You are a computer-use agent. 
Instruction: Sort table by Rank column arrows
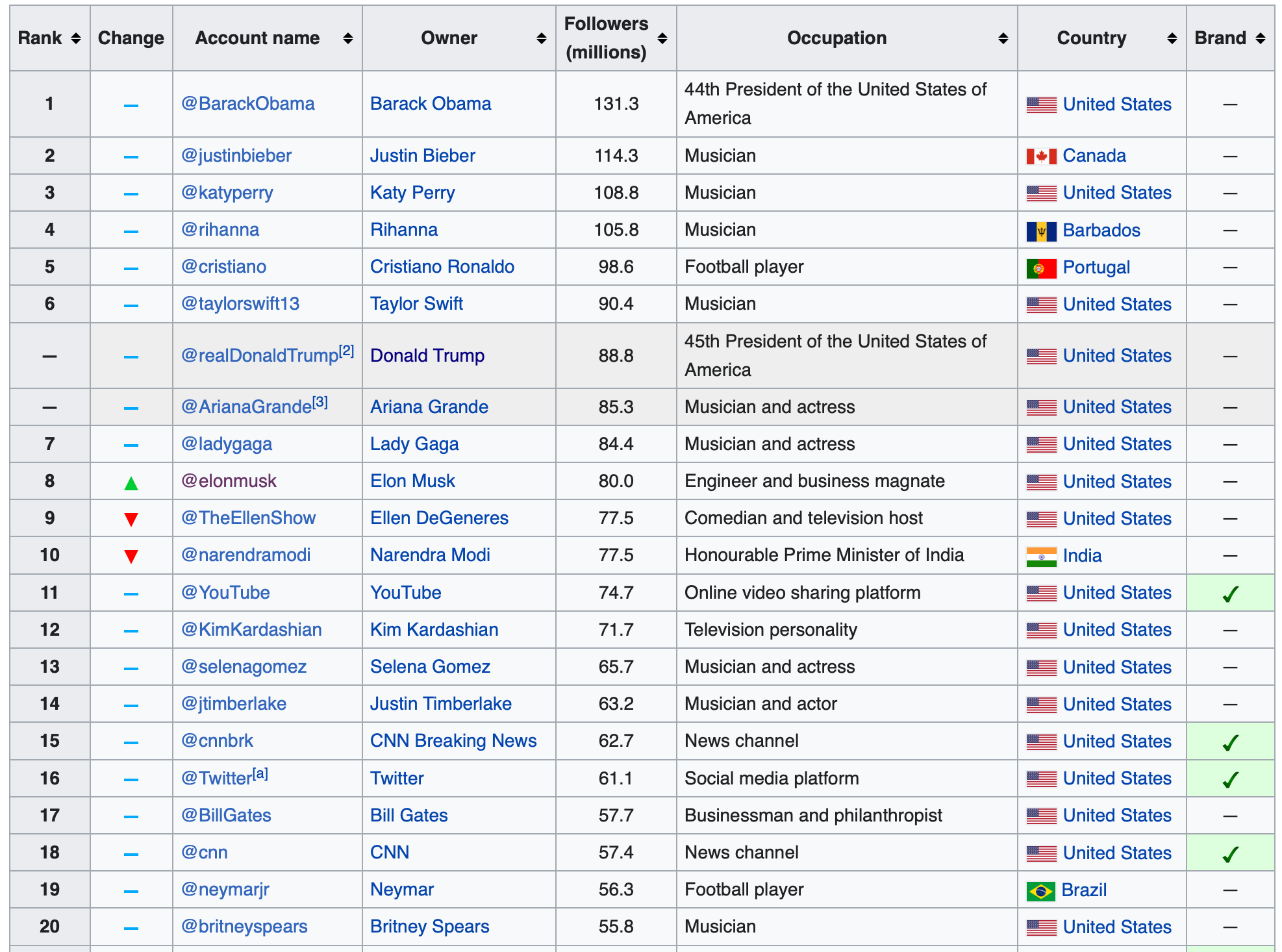[76, 38]
